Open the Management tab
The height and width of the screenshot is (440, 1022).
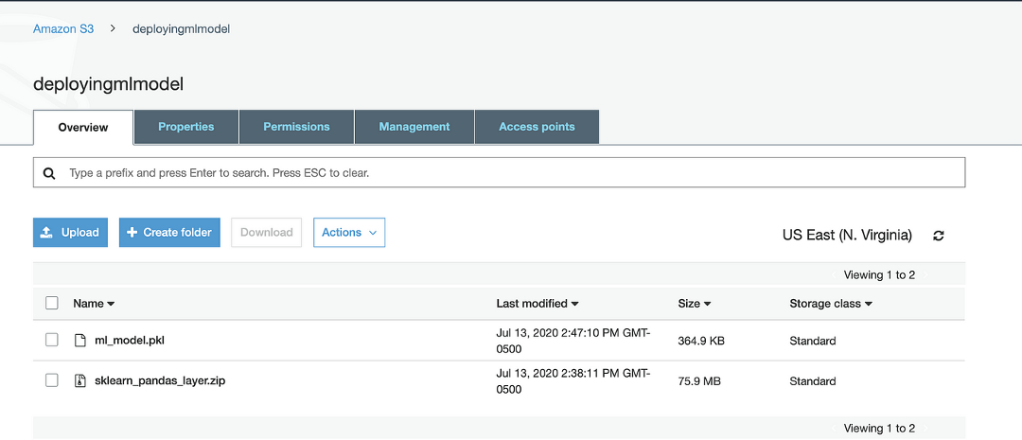pyautogui.click(x=414, y=127)
